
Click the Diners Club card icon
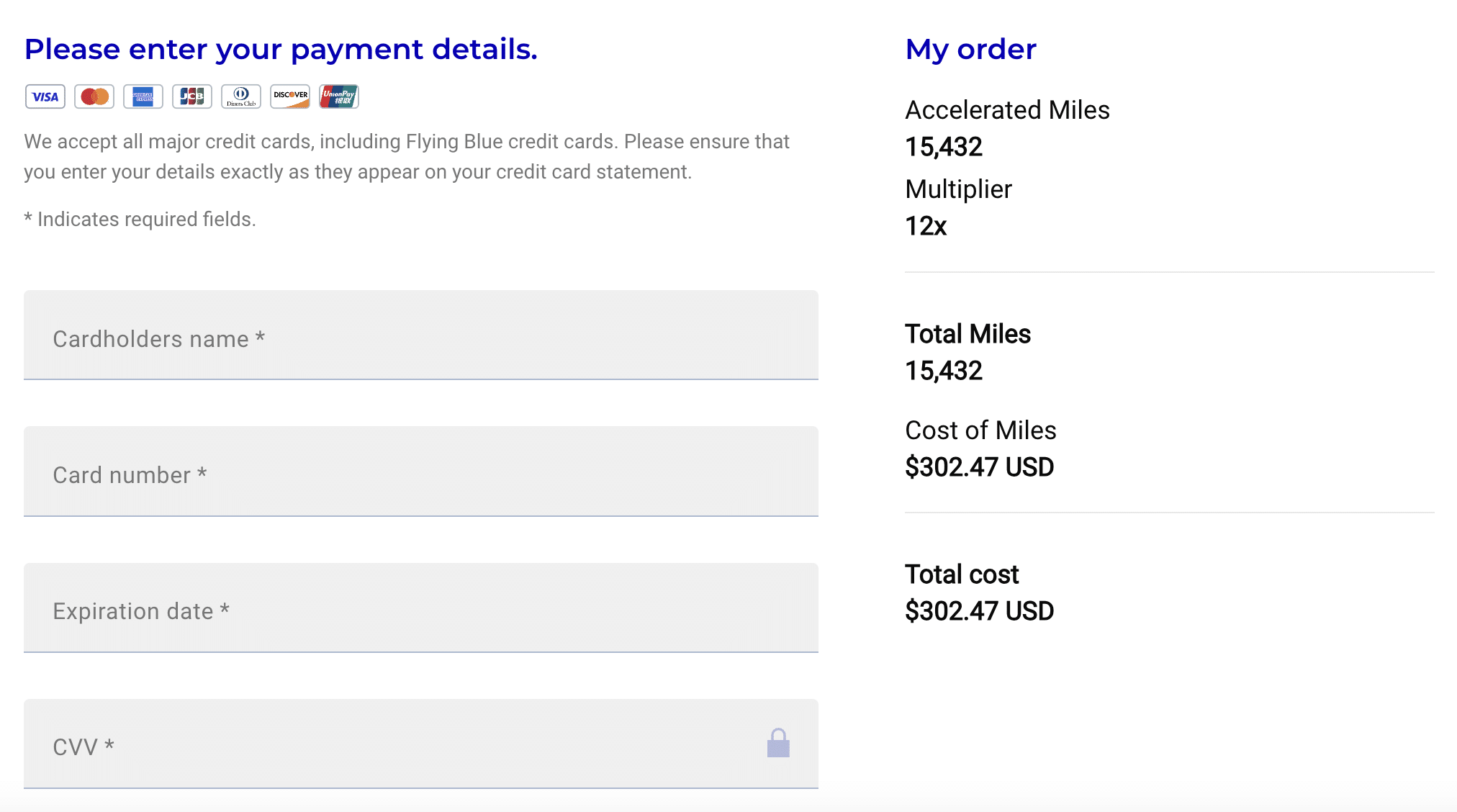coord(241,96)
